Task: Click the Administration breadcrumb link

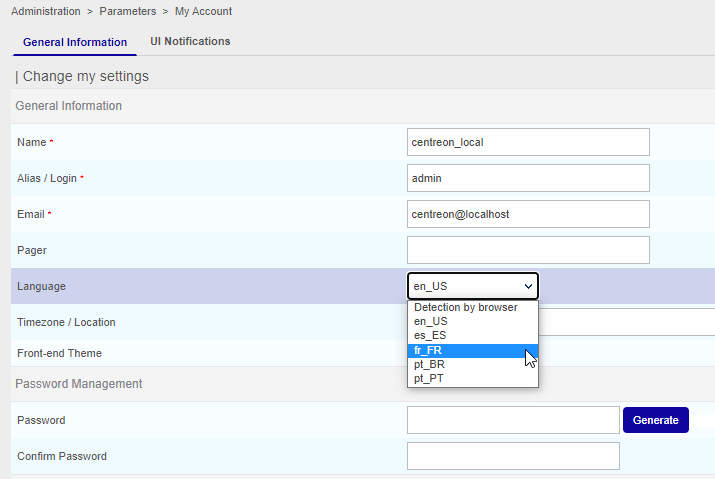Action: 46,11
